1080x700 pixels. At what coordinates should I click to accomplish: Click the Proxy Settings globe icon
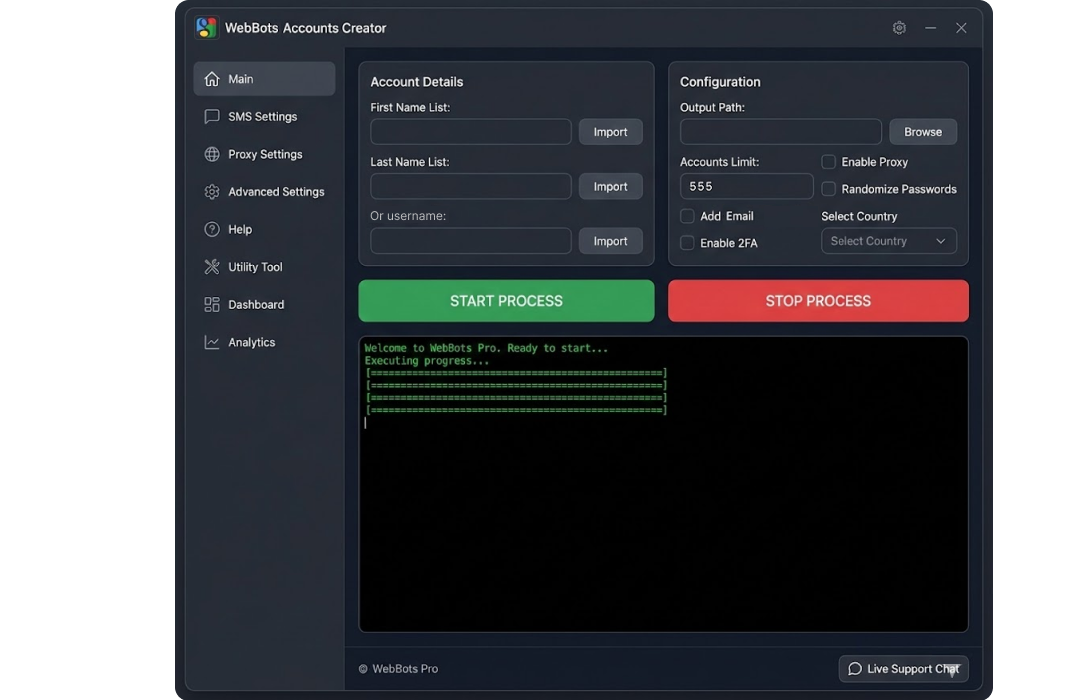pyautogui.click(x=211, y=154)
